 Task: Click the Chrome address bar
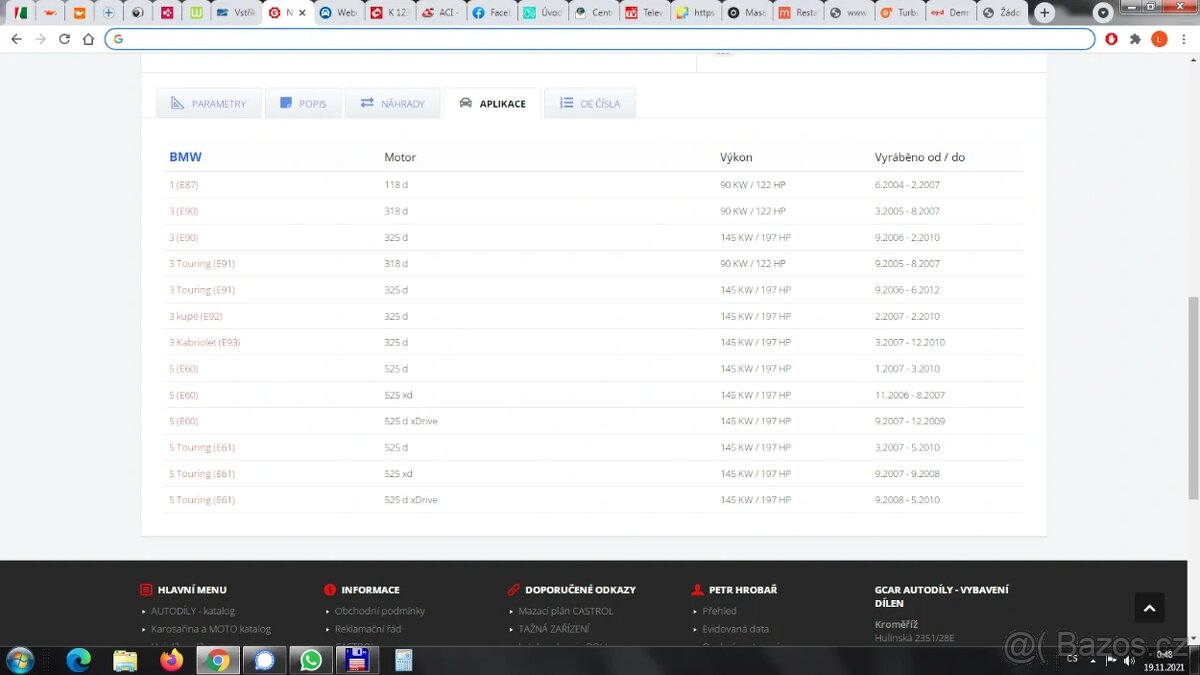(x=600, y=39)
